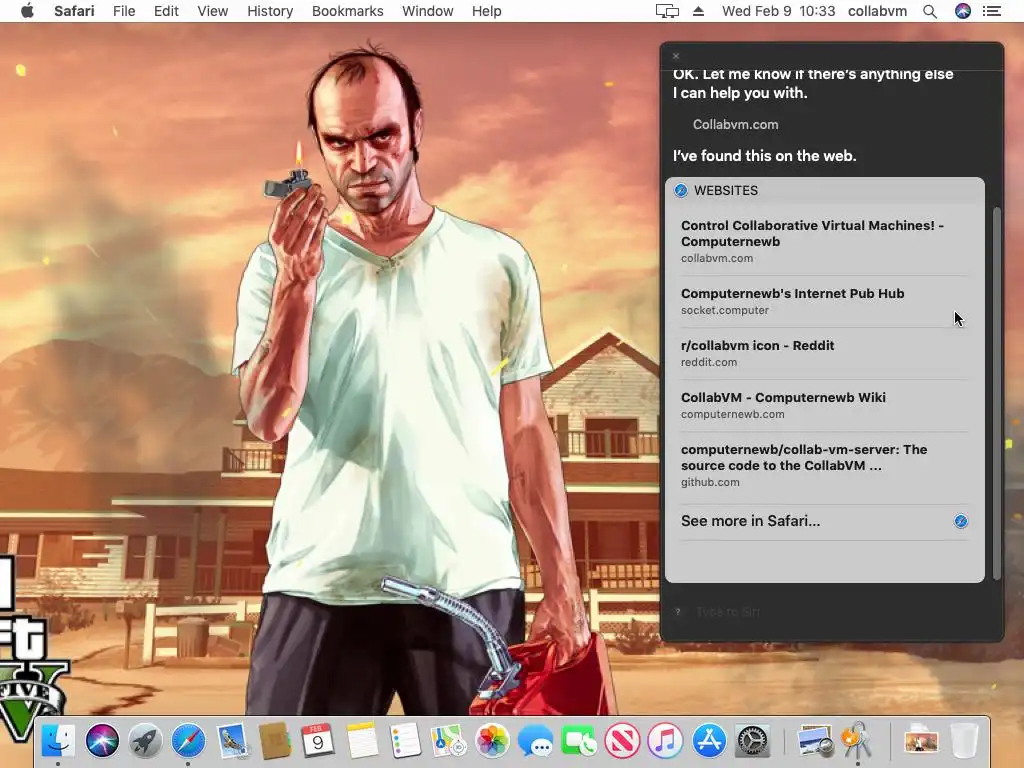Open System Preferences gear in Dock

752,741
